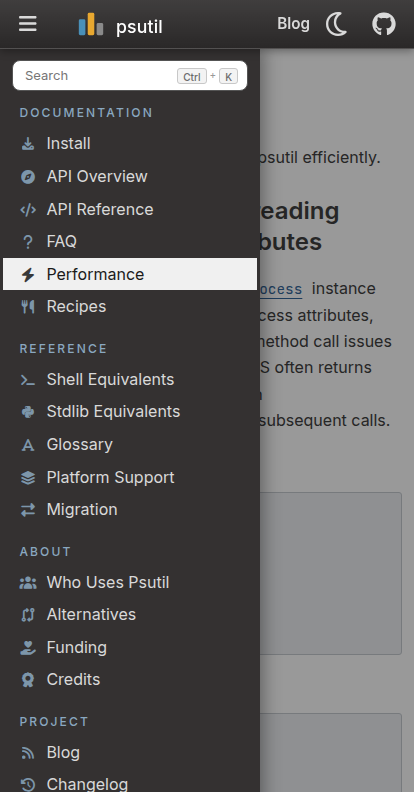The image size is (414, 792).
Task: Click the psutil title text in header
Action: (x=139, y=27)
